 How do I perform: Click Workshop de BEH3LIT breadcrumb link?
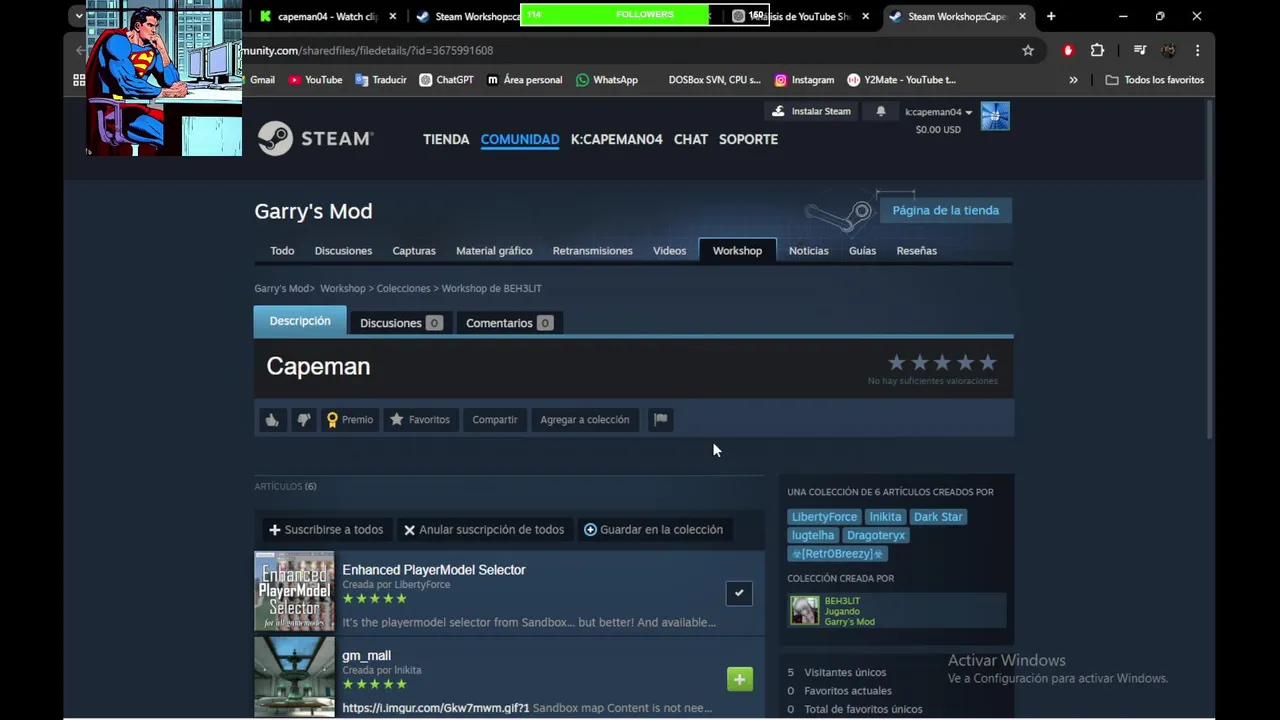491,288
